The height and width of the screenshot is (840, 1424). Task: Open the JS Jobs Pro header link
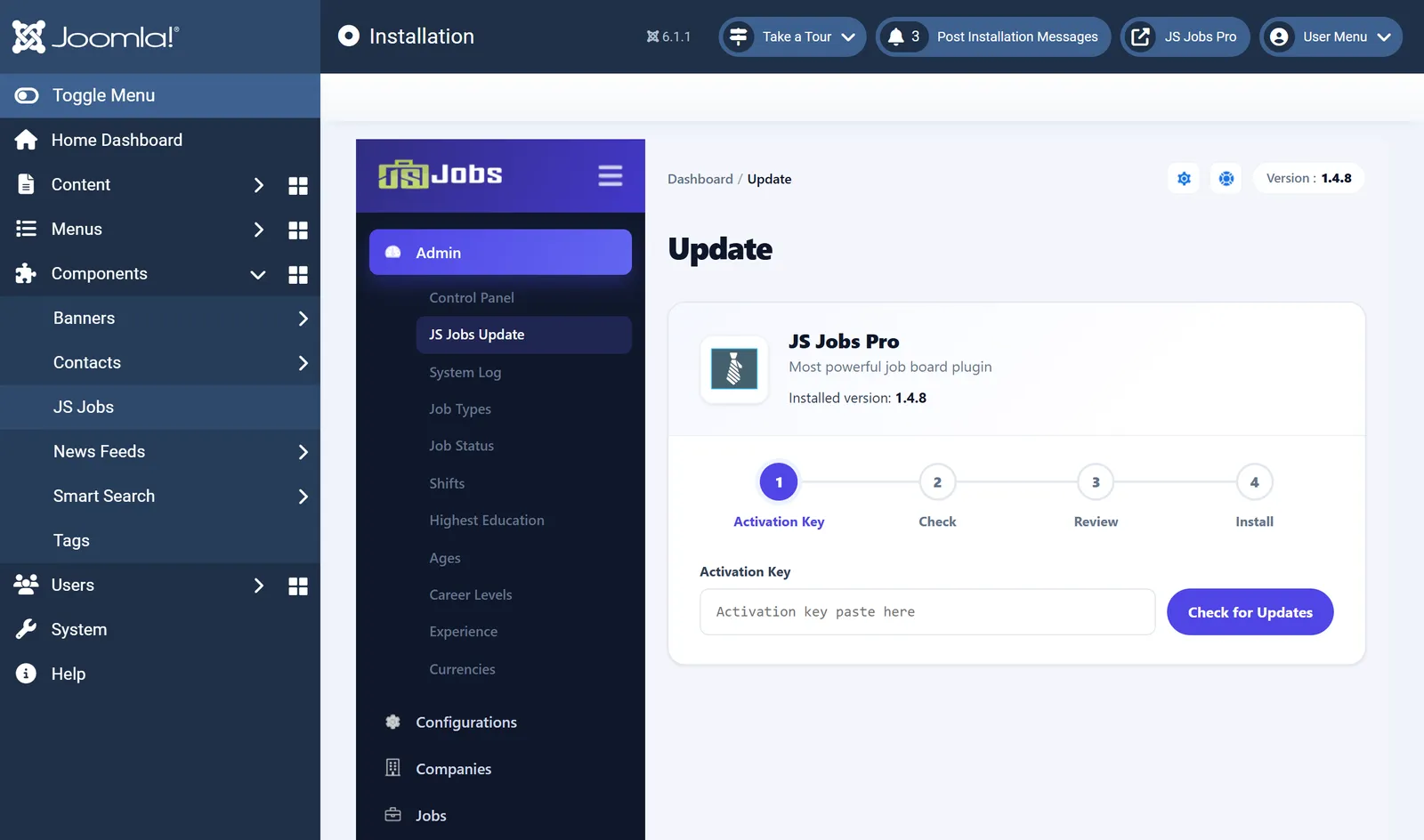click(1185, 36)
